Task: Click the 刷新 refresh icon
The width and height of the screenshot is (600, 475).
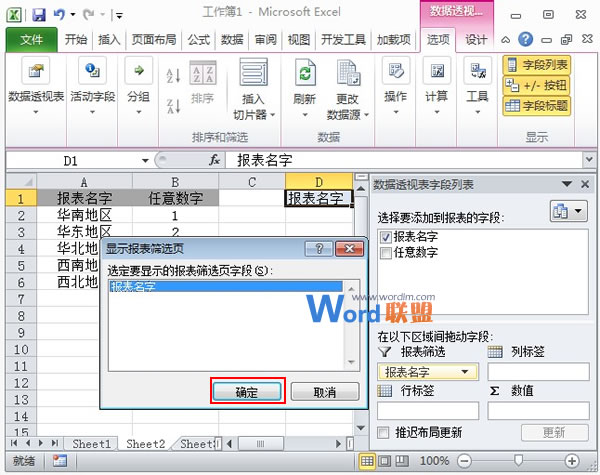Action: point(305,74)
